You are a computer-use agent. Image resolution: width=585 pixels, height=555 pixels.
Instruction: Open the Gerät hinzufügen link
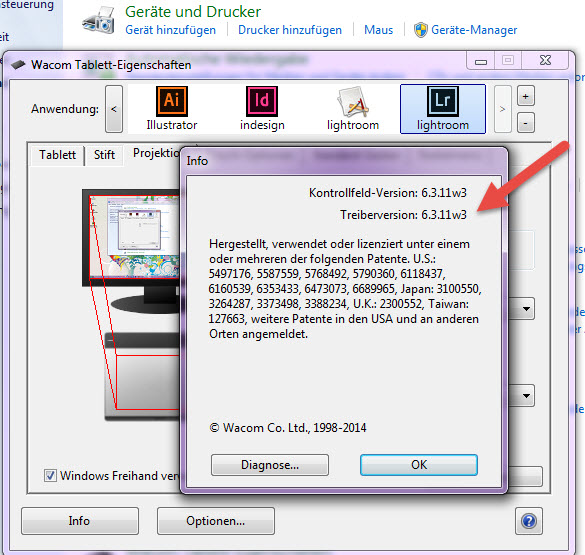(x=171, y=30)
